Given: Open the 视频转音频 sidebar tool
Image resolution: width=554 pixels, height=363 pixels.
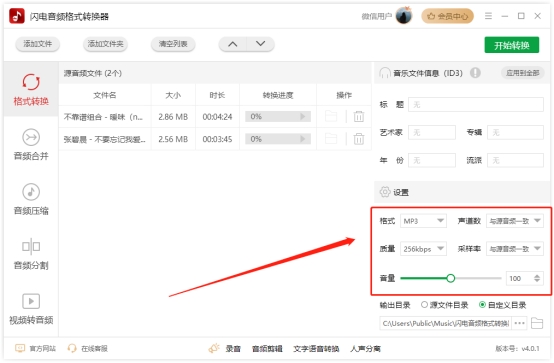Looking at the screenshot, I should pyautogui.click(x=31, y=309).
